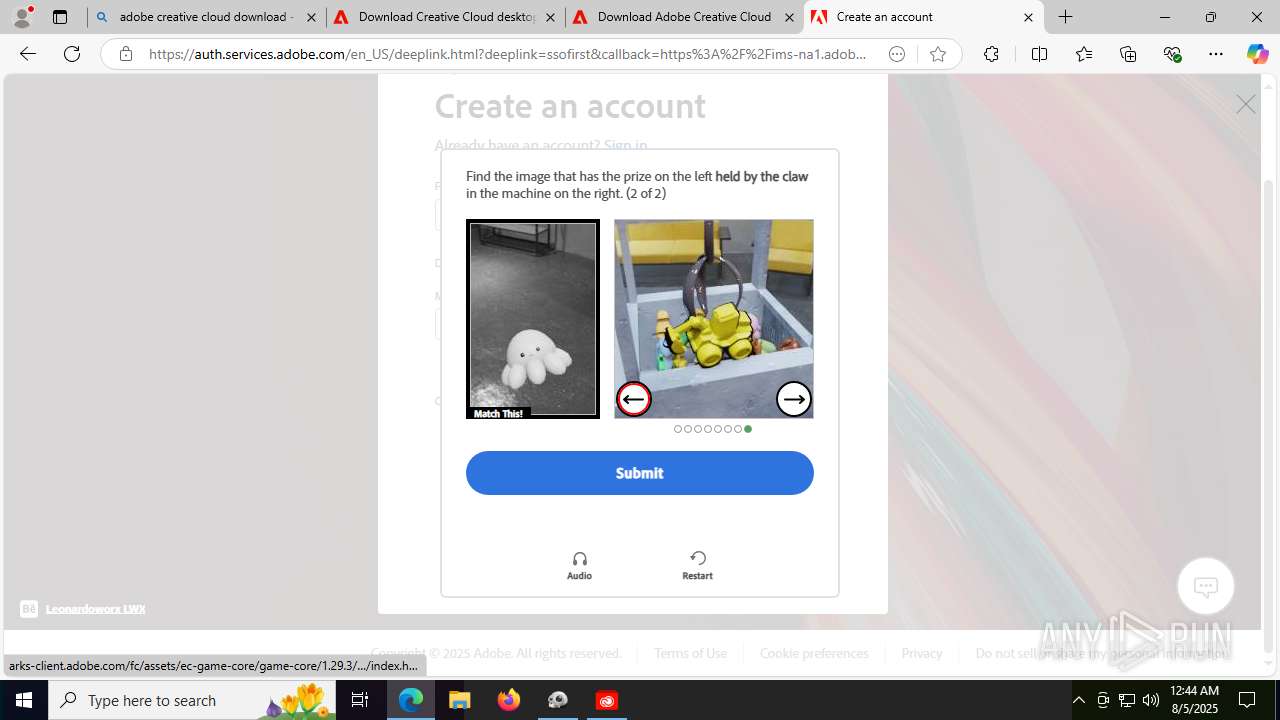The image size is (1280, 720).
Task: Open the Collections panel
Action: click(x=1128, y=54)
